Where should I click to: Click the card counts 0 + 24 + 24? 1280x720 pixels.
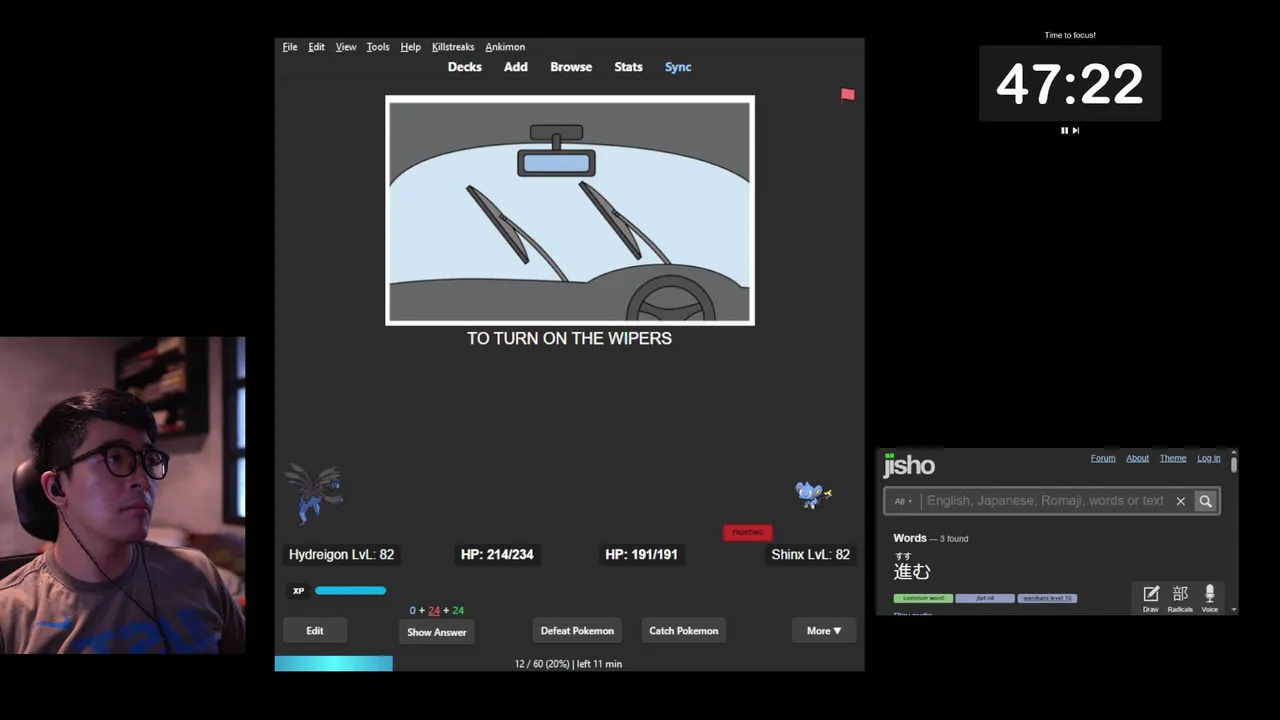click(x=437, y=610)
